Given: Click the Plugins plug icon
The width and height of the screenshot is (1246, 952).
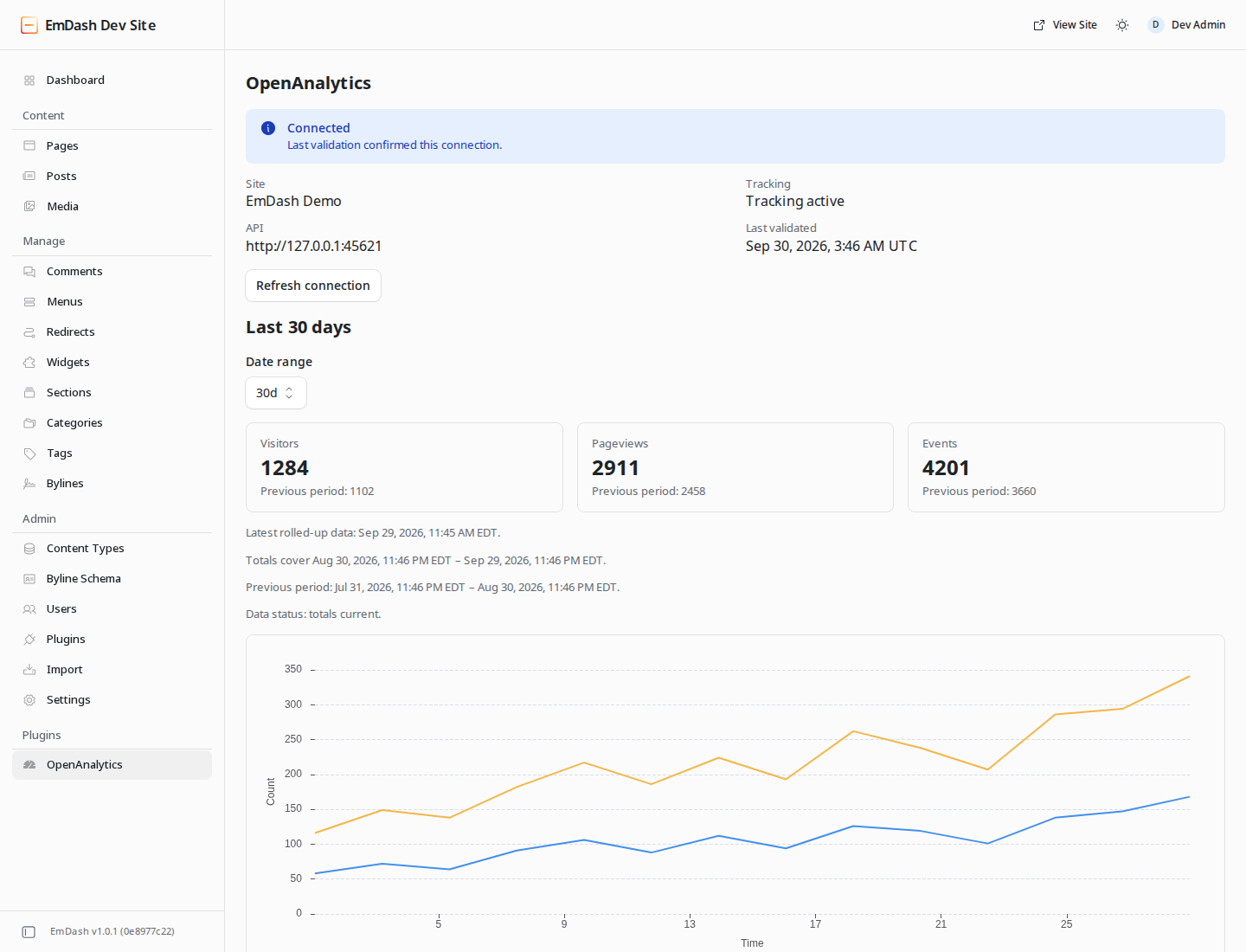Looking at the screenshot, I should (29, 639).
